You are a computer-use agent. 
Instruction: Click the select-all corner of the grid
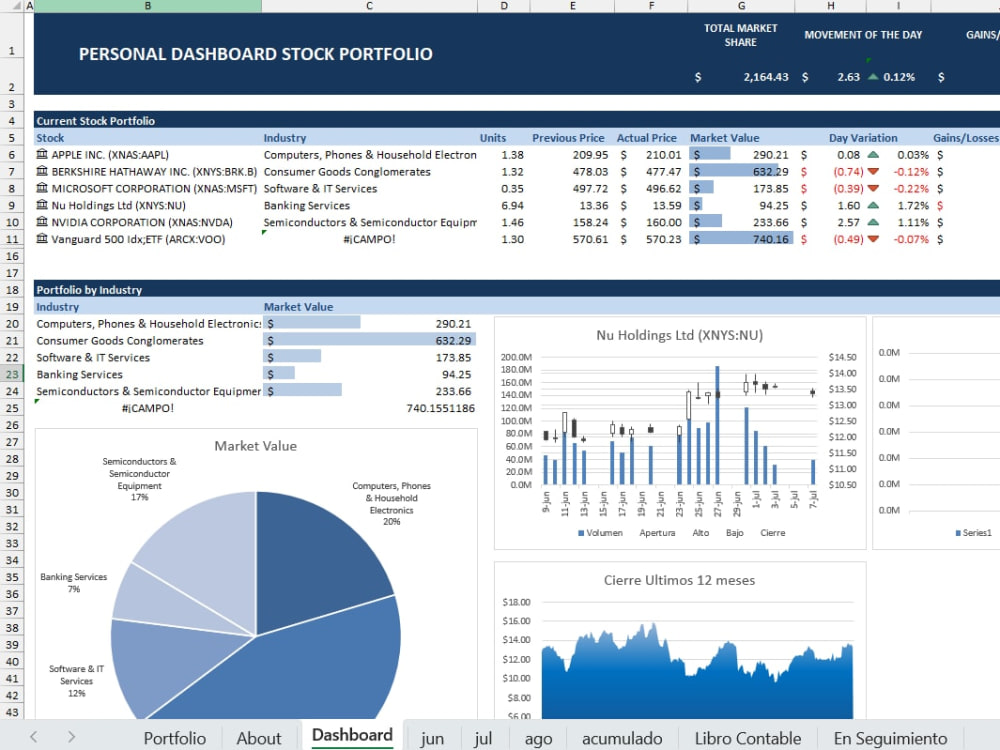12,6
